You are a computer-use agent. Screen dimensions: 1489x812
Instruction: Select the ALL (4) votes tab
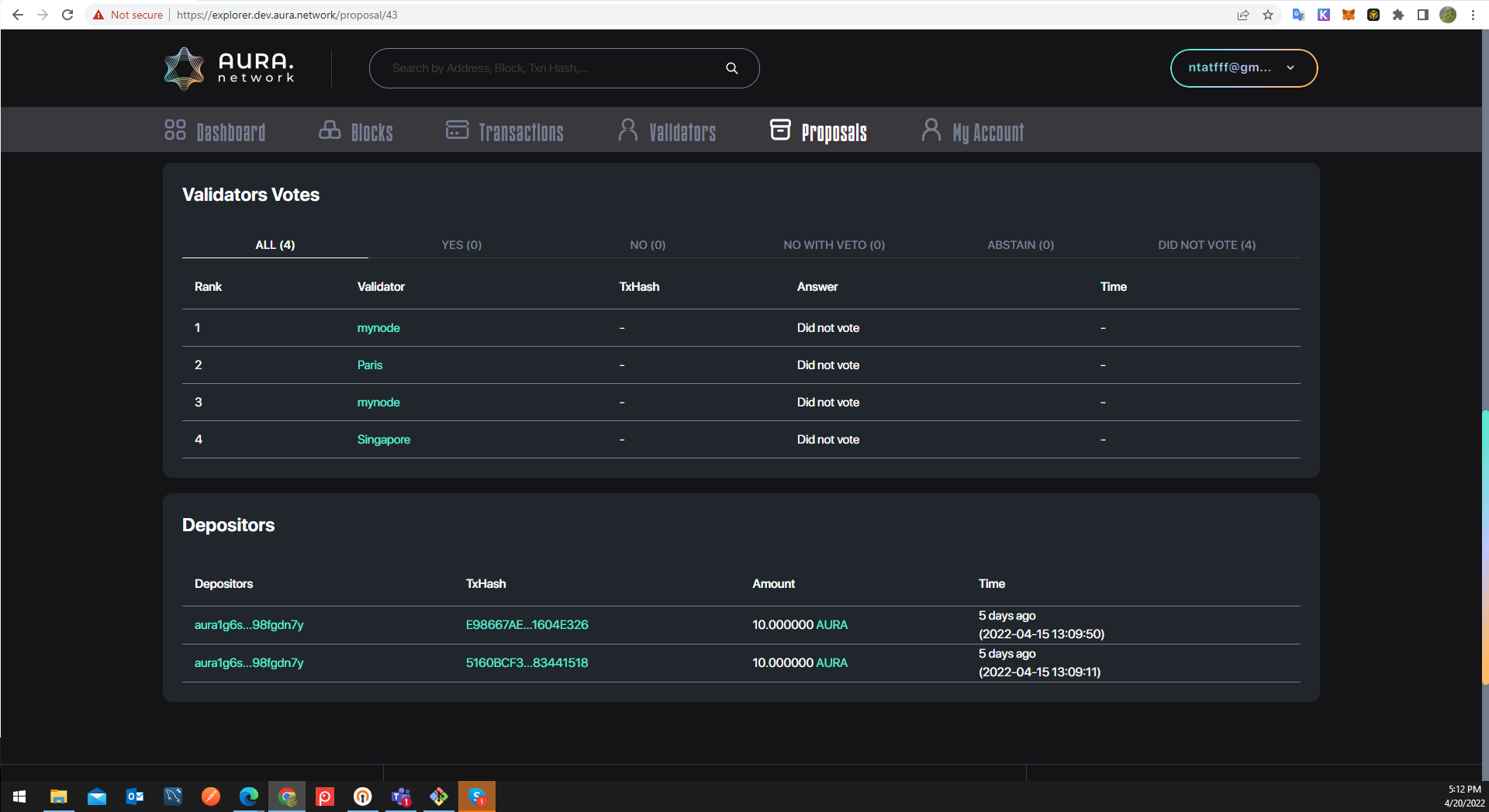275,245
